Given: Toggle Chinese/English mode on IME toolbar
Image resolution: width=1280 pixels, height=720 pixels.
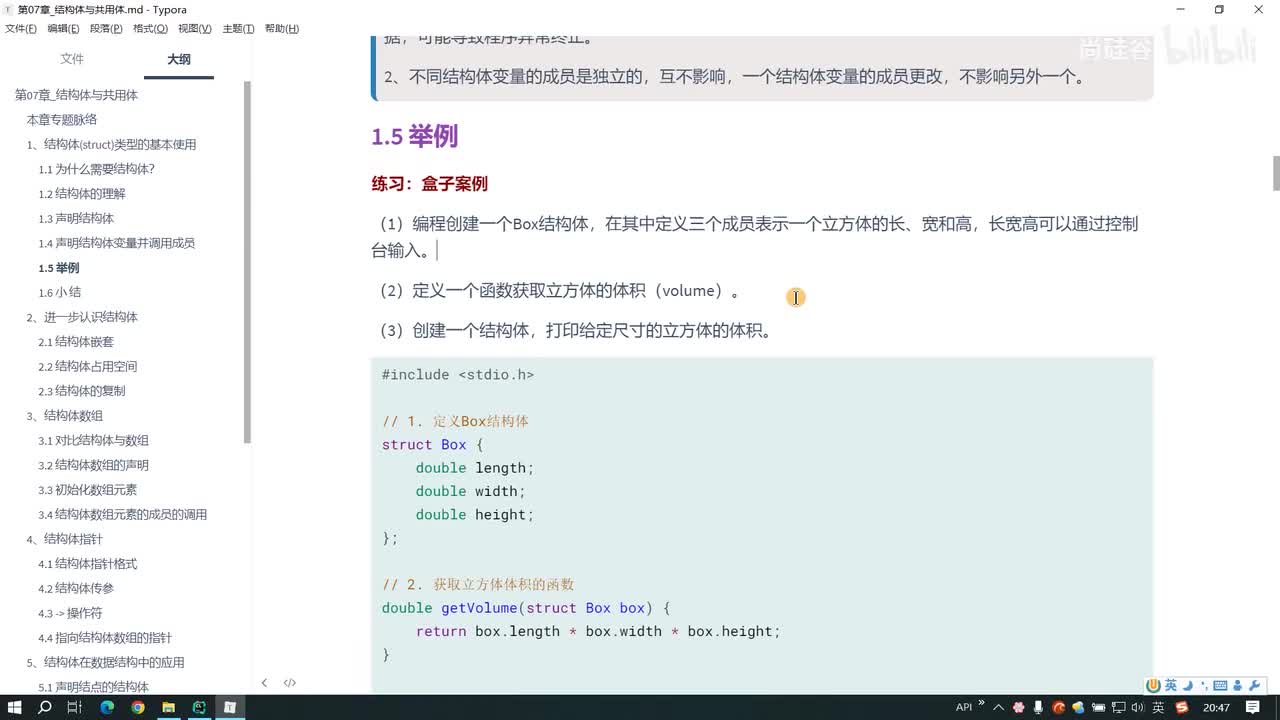Looking at the screenshot, I should point(1171,685).
